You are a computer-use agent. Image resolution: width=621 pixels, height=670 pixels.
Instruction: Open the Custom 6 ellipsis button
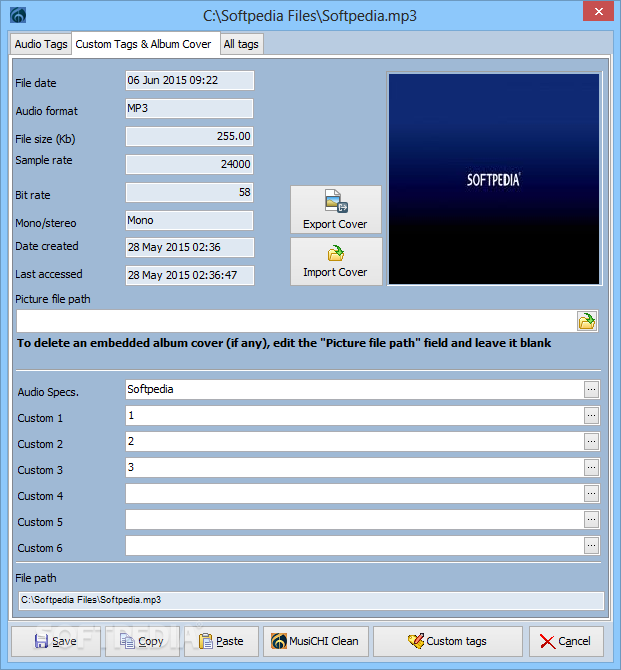pos(591,546)
